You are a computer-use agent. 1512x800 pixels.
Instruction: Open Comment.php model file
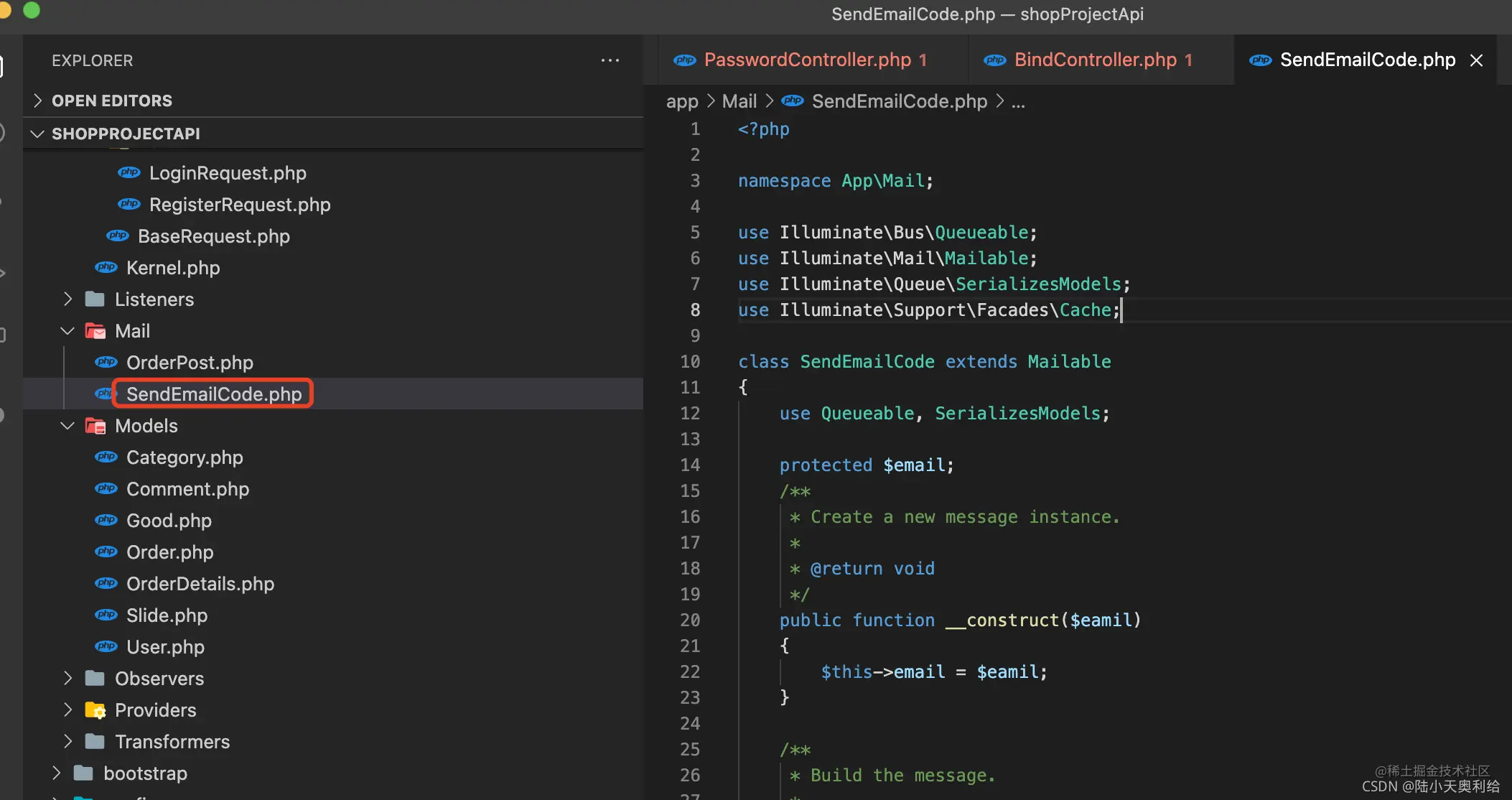coord(187,489)
